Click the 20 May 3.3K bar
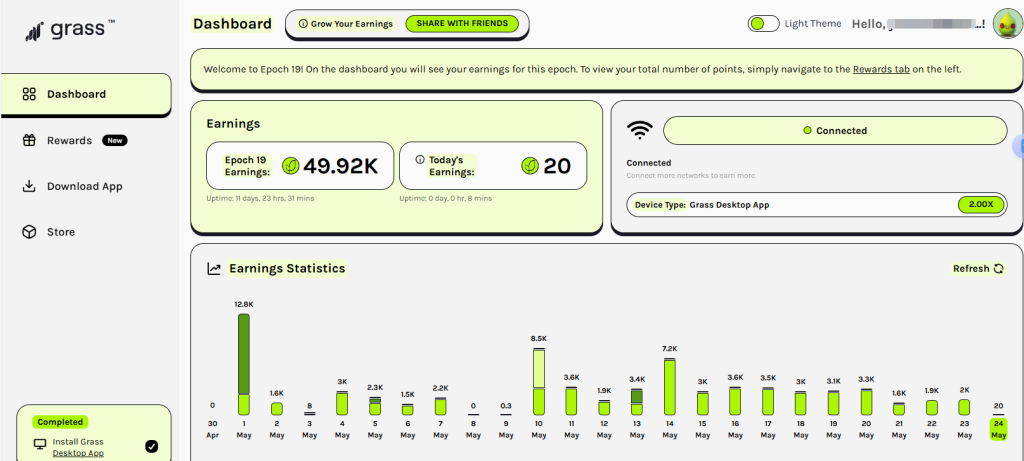The image size is (1024, 461). (866, 402)
